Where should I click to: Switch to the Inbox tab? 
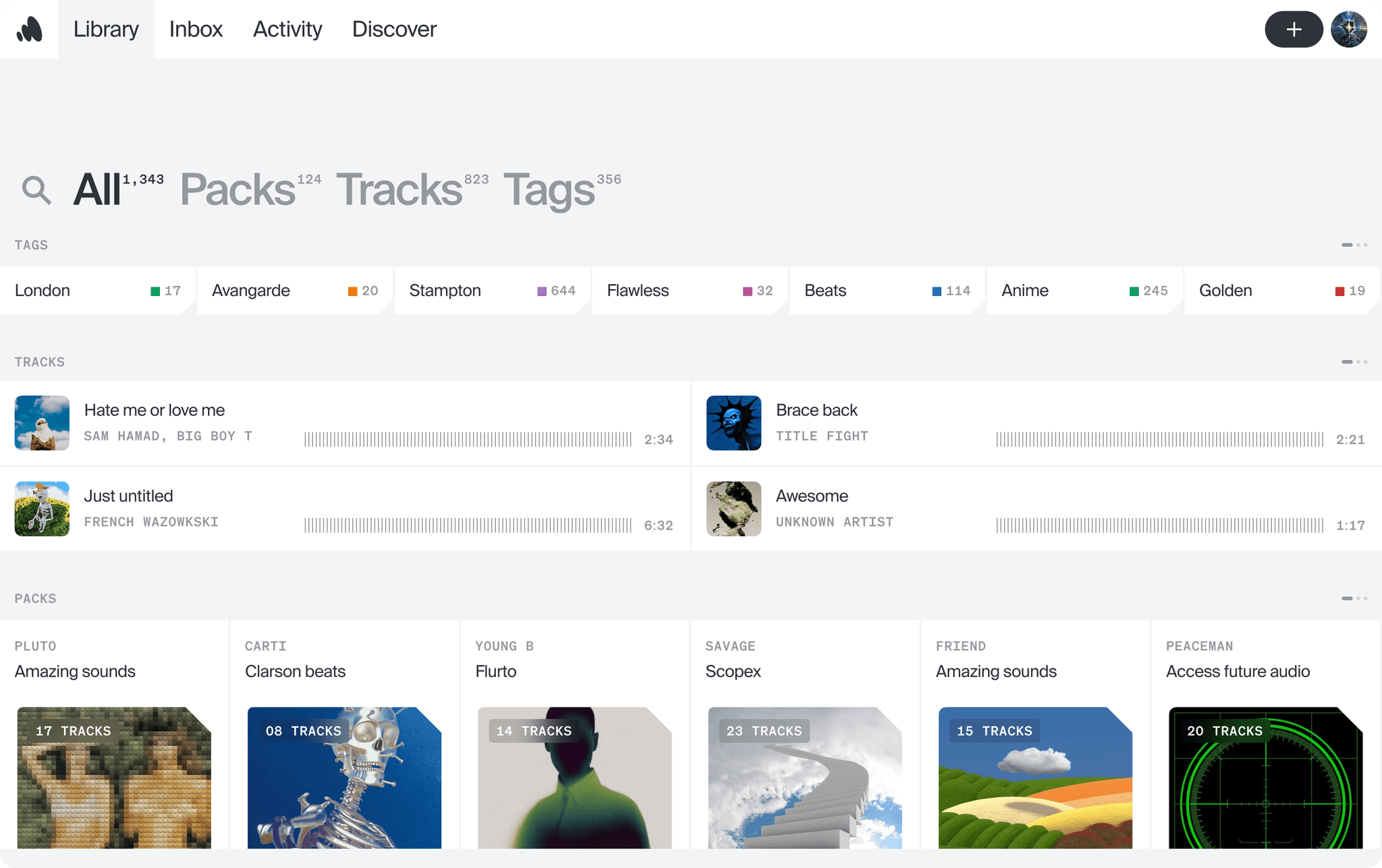coord(196,29)
